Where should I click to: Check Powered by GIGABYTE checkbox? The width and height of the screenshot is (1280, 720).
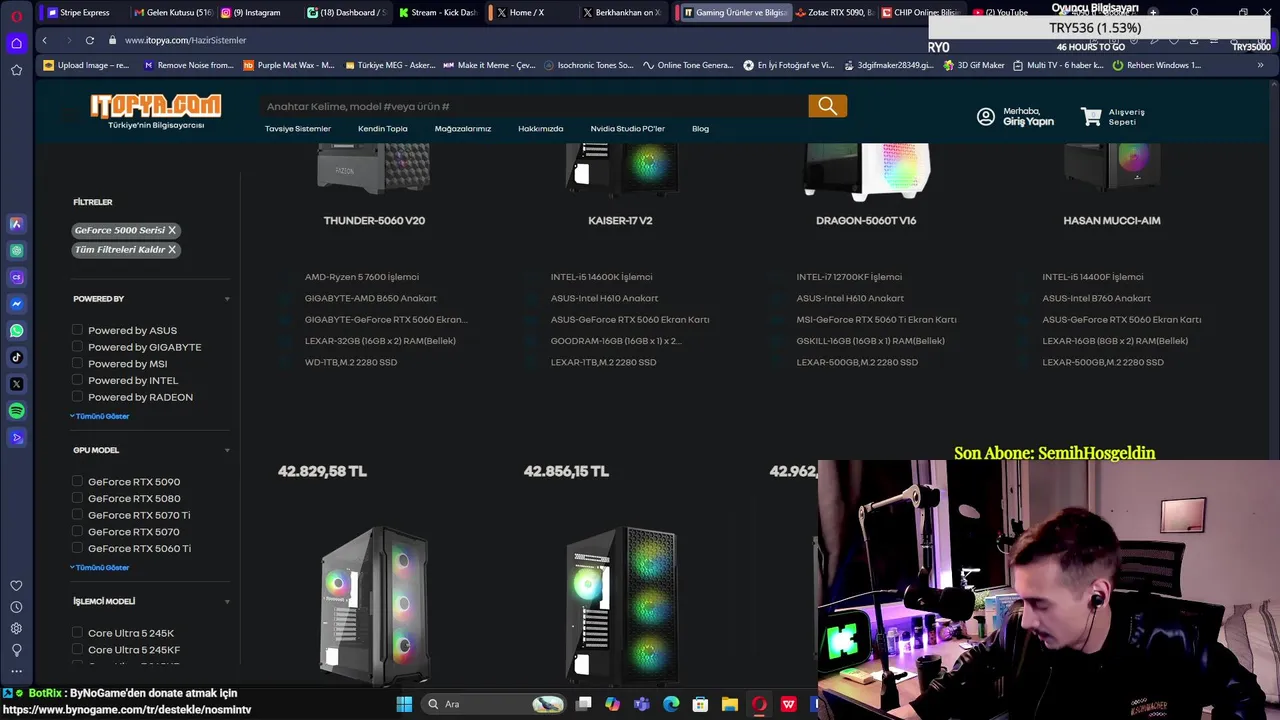(77, 347)
